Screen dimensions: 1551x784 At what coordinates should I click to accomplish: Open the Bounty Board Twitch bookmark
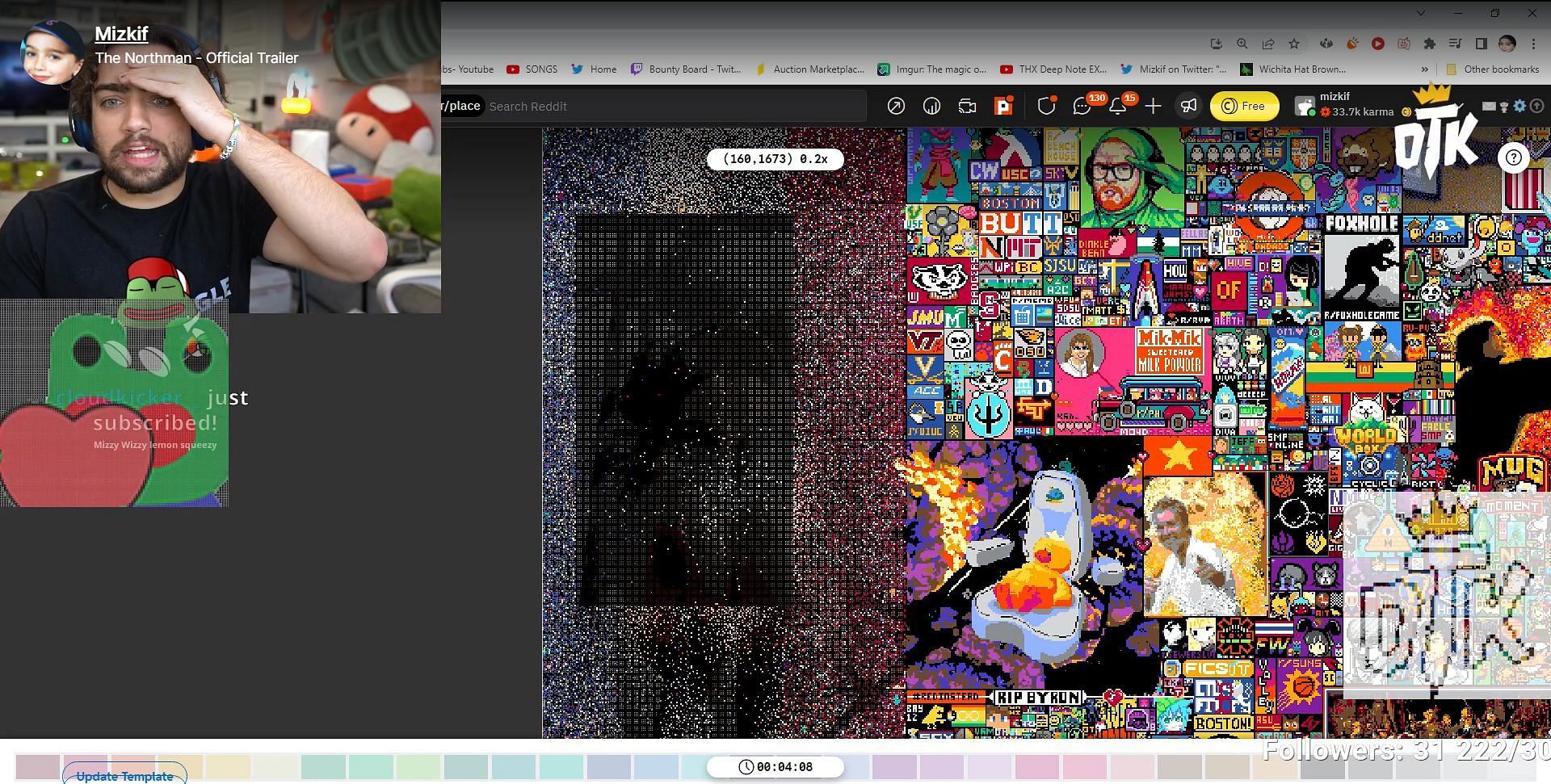point(686,69)
